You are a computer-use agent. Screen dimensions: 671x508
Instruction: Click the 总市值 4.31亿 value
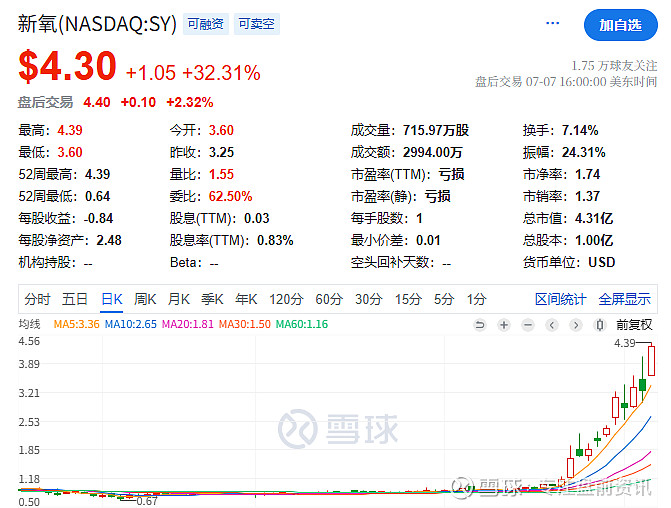pyautogui.click(x=594, y=219)
